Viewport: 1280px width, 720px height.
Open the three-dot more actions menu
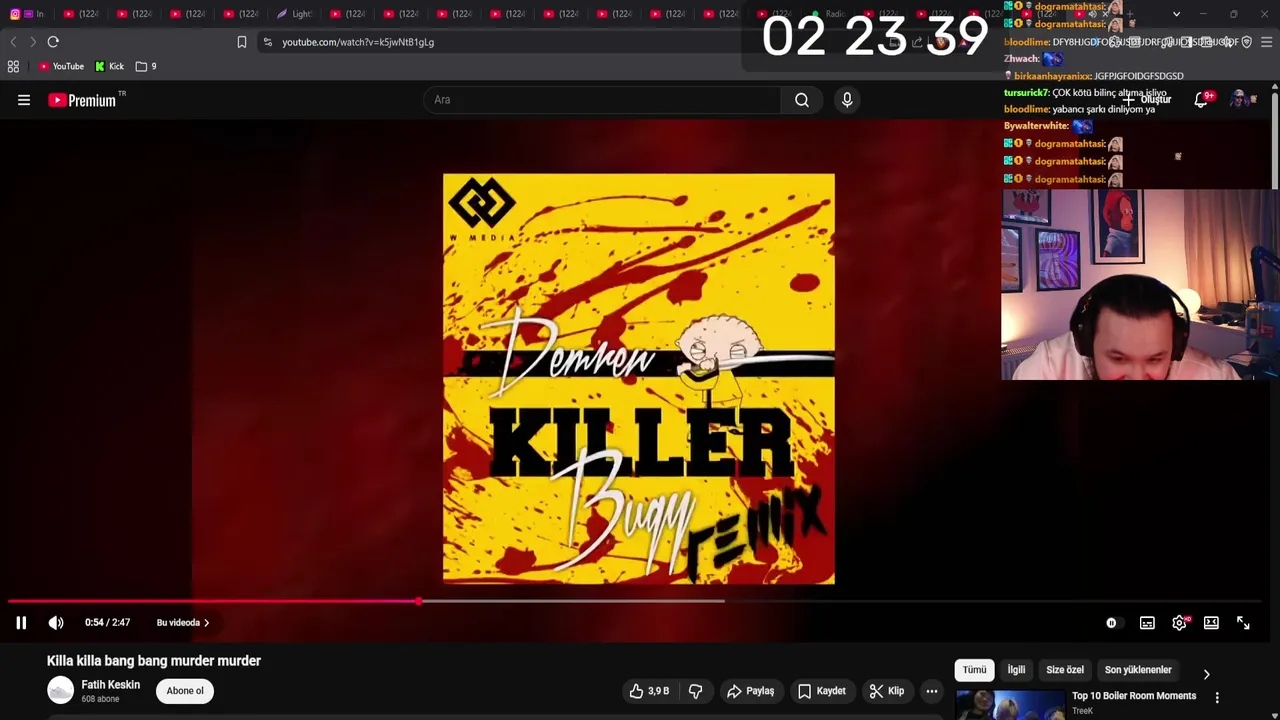click(x=932, y=691)
